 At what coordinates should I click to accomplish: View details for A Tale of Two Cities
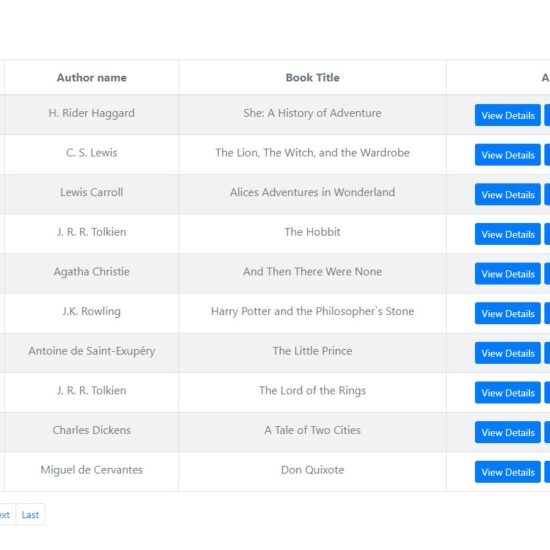click(x=508, y=432)
